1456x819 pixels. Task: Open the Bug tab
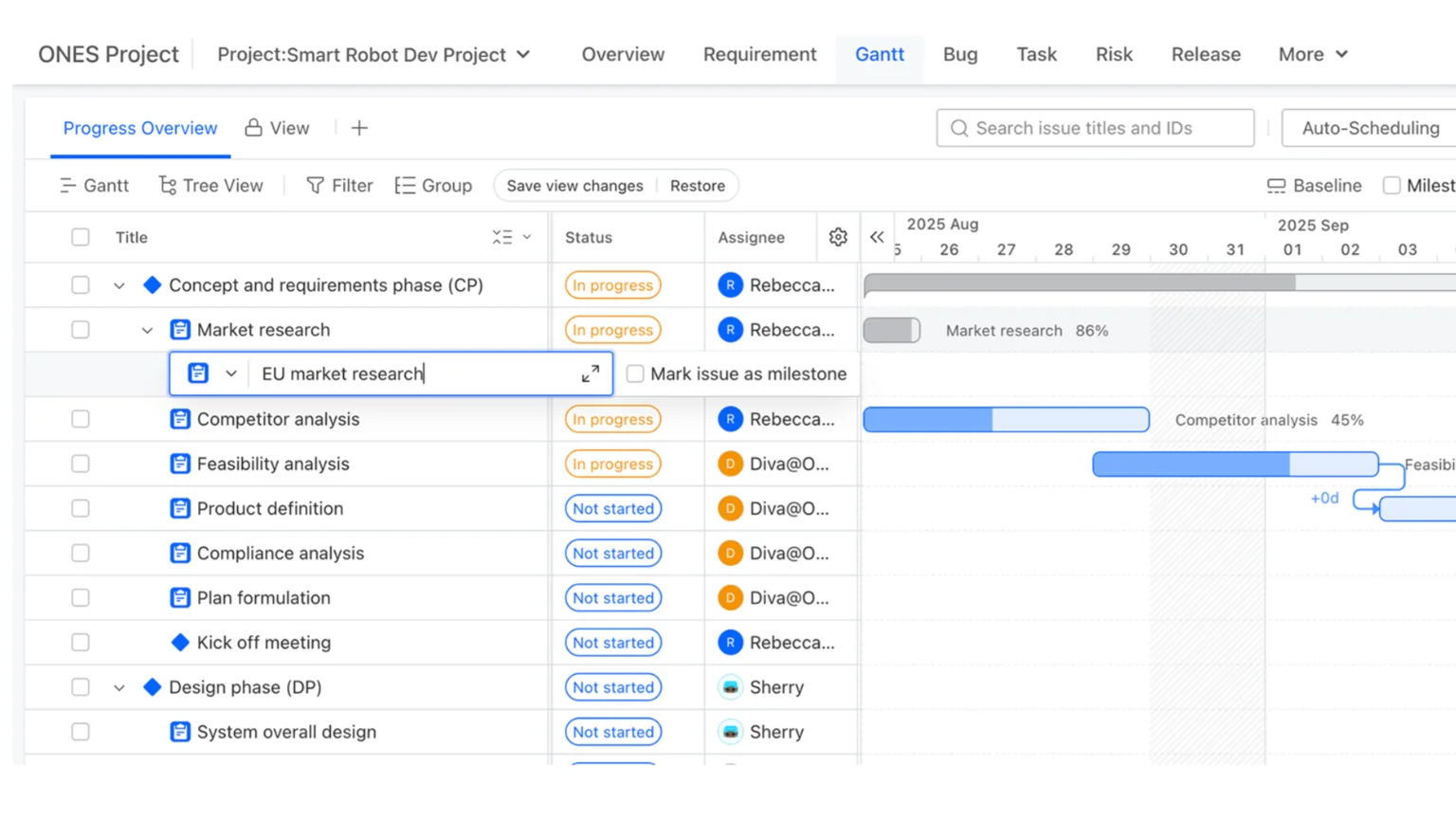(960, 55)
